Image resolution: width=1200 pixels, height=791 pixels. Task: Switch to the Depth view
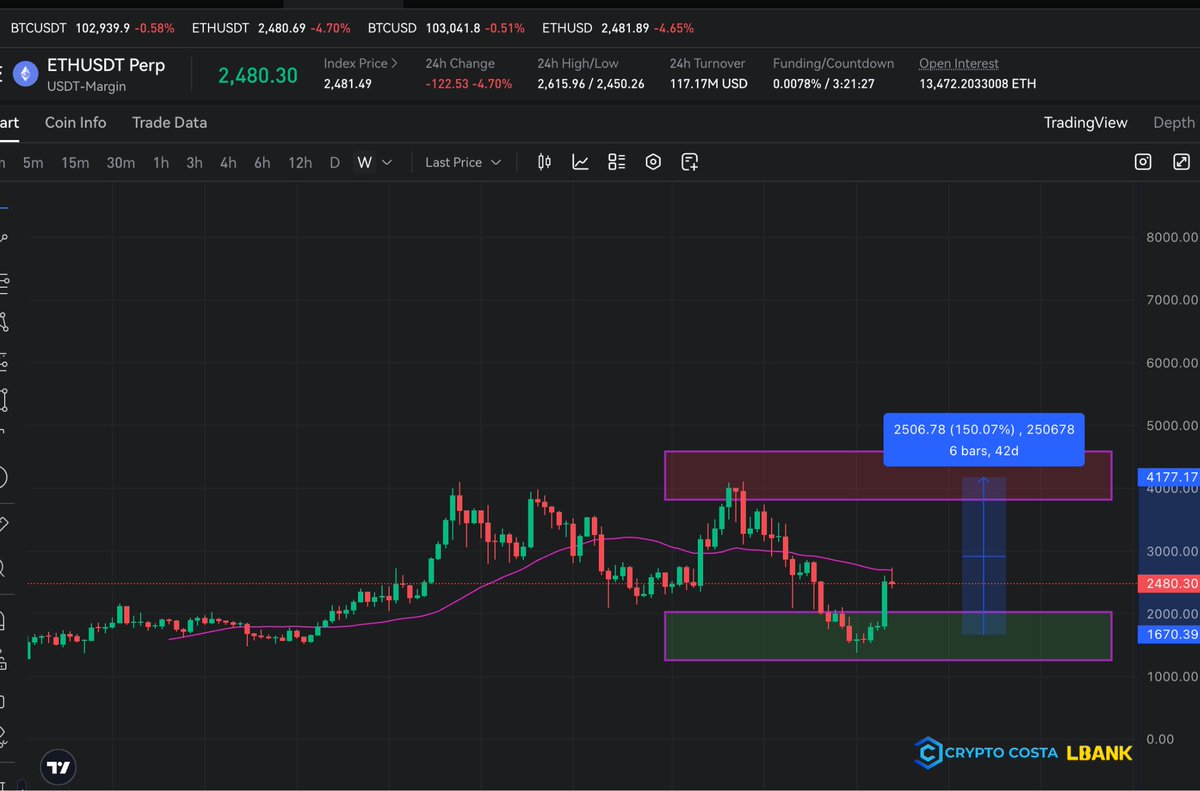click(x=1173, y=122)
